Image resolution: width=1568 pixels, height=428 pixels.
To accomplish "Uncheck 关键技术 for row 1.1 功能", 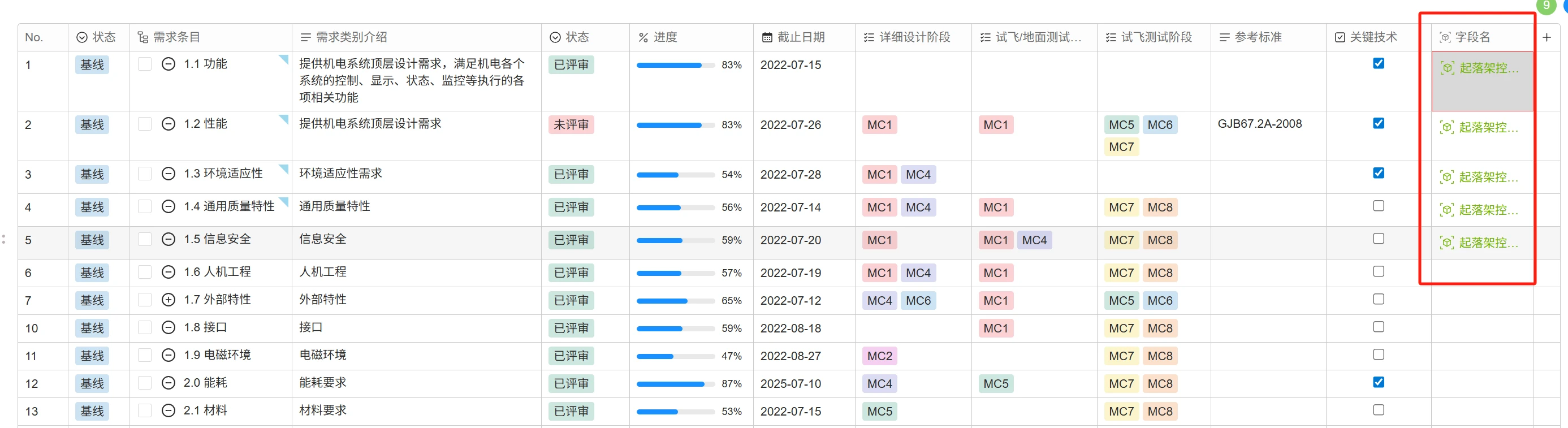I will tap(1379, 63).
